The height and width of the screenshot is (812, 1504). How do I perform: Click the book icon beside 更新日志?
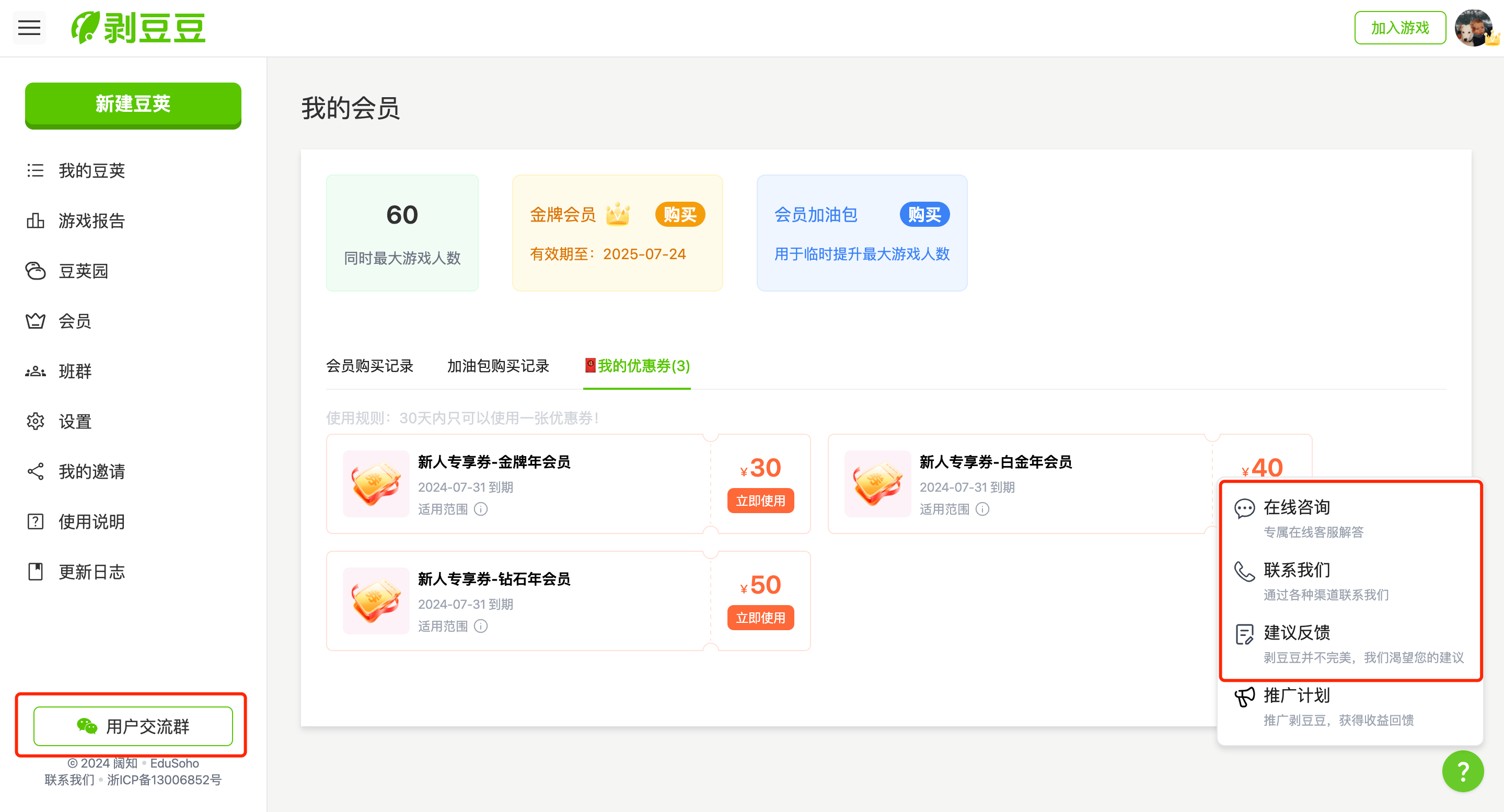(35, 572)
